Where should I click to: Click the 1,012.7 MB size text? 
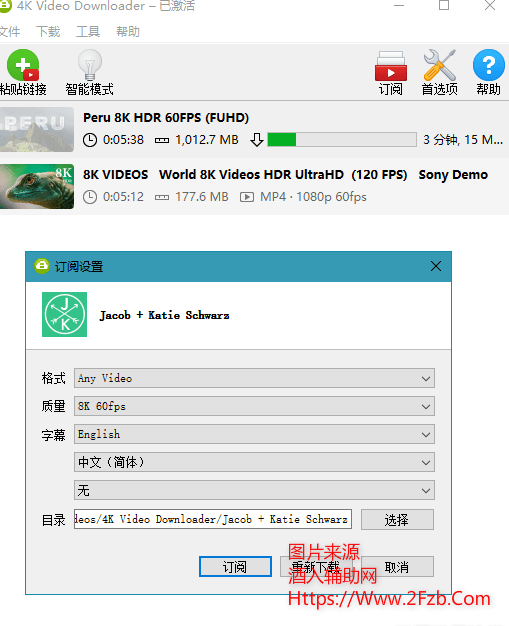[x=207, y=140]
